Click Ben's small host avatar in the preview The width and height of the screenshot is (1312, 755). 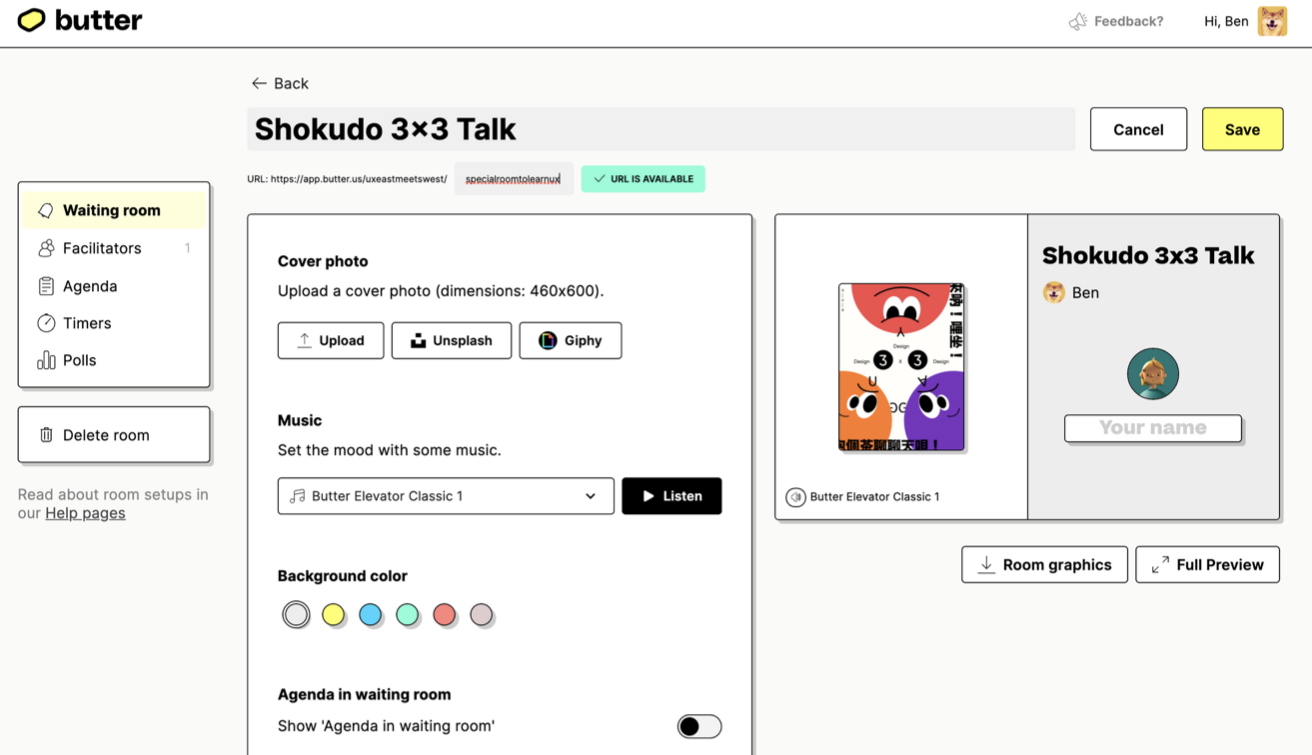tap(1053, 292)
